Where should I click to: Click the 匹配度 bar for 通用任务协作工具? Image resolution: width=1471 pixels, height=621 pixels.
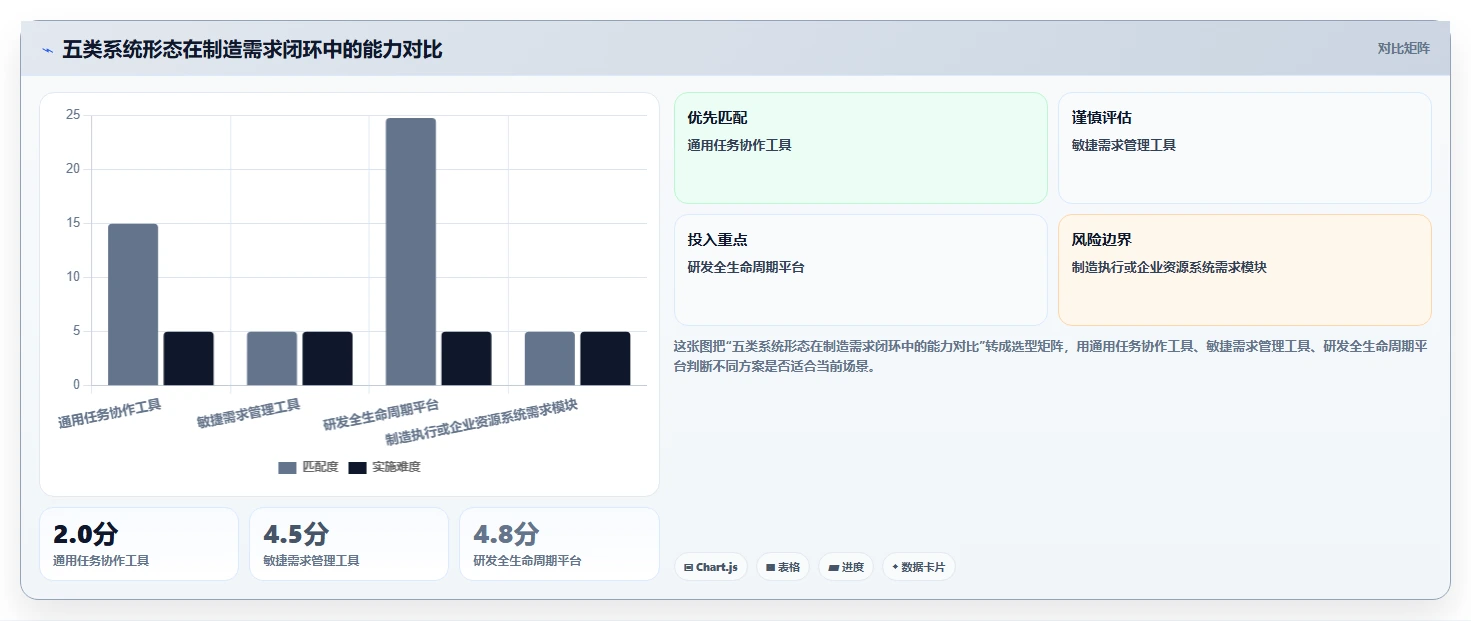[133, 304]
